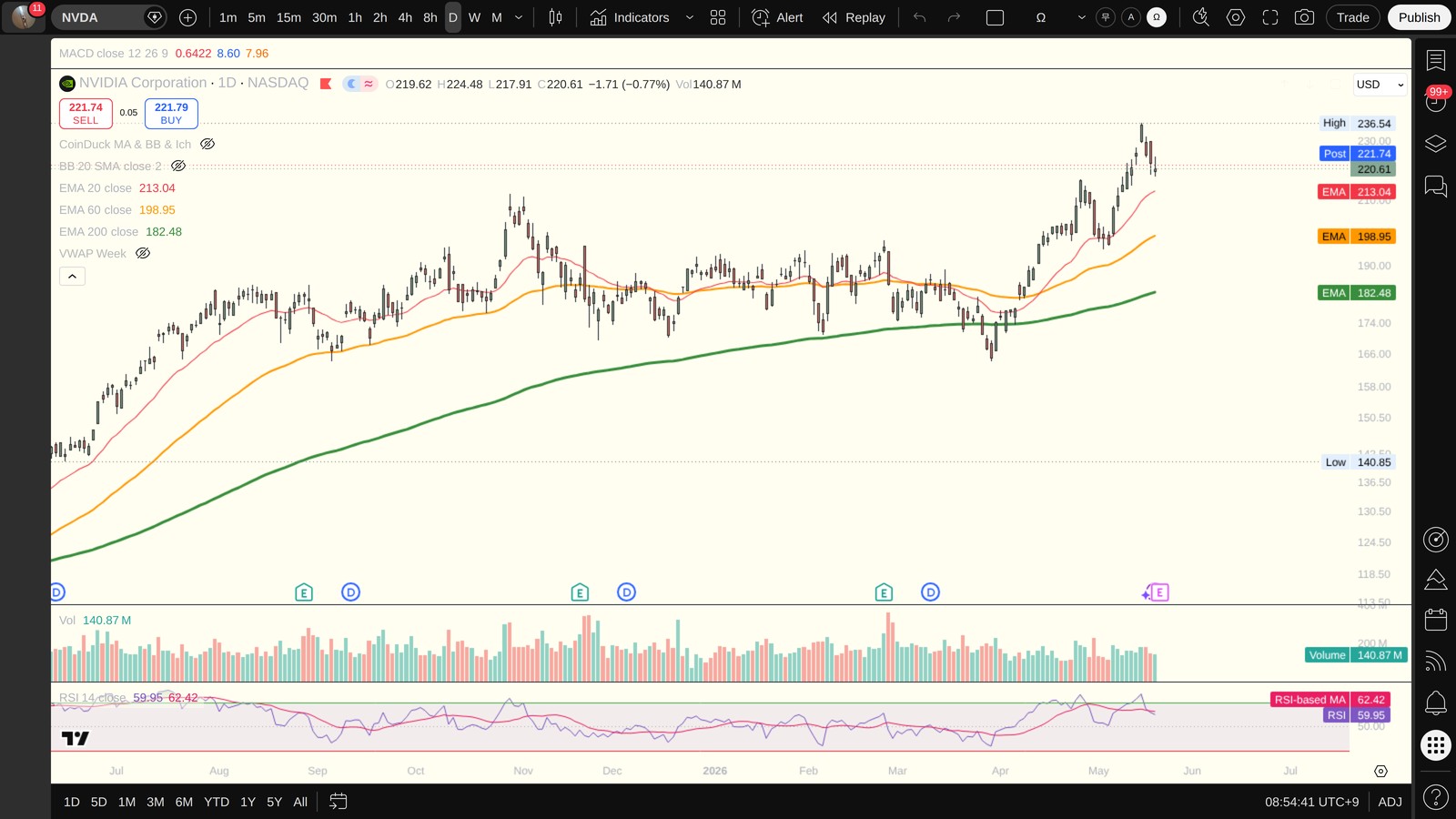This screenshot has width=1456, height=819.
Task: Take a chart snapshot with camera icon
Action: coord(1304,17)
